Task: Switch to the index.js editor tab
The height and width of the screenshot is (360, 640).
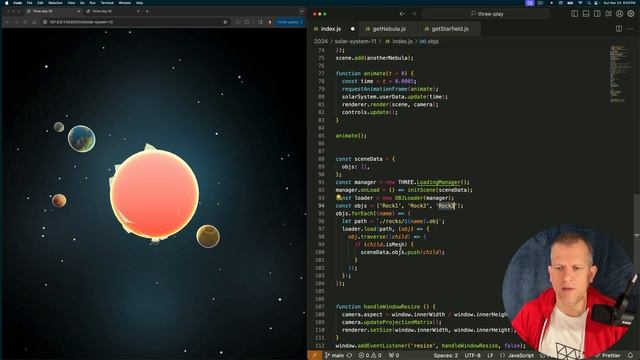Action: 331,29
